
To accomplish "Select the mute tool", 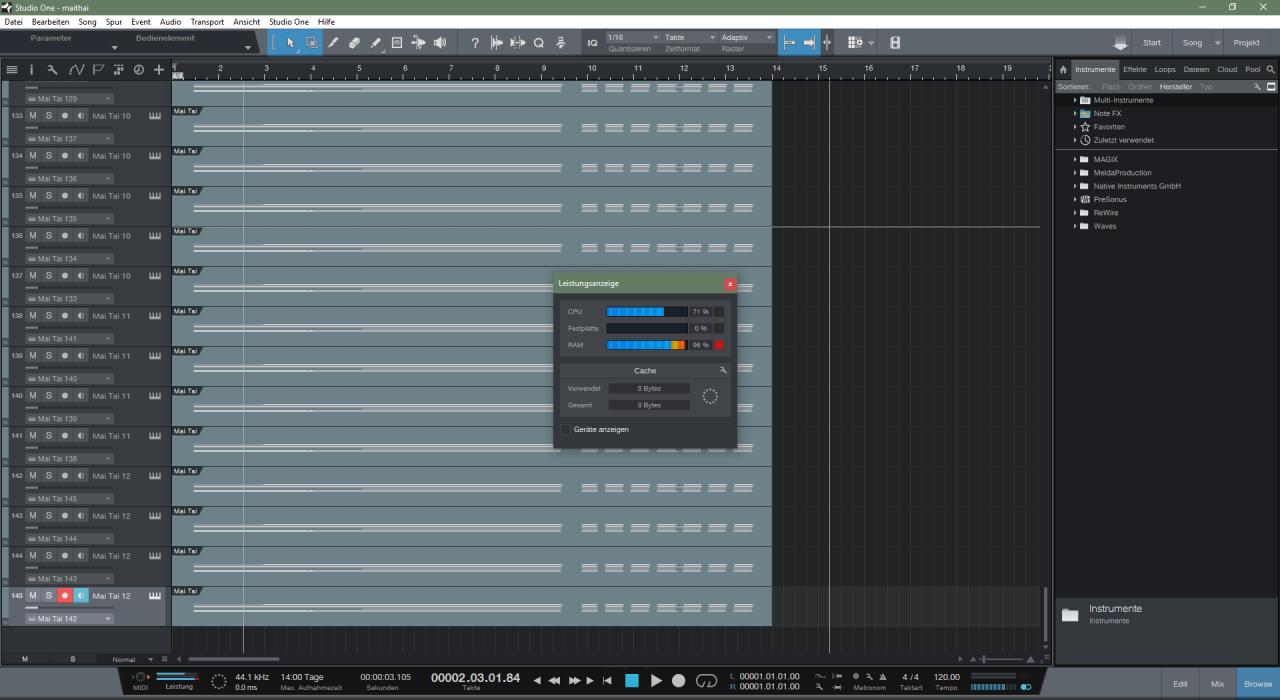I will [x=397, y=43].
